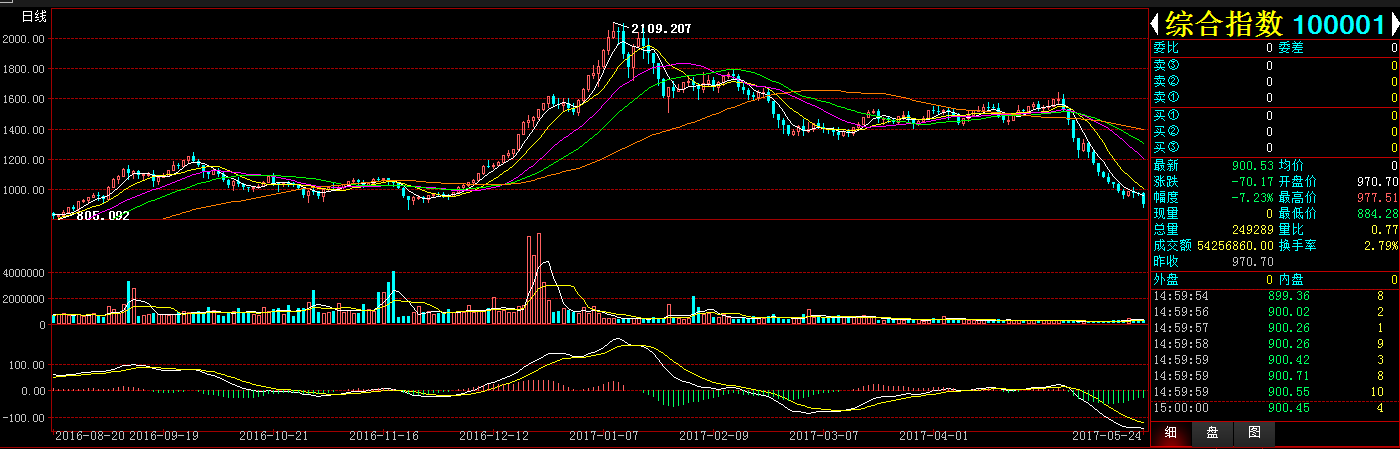Click the 卖③ order row label
1400x449 pixels.
[x=1166, y=65]
